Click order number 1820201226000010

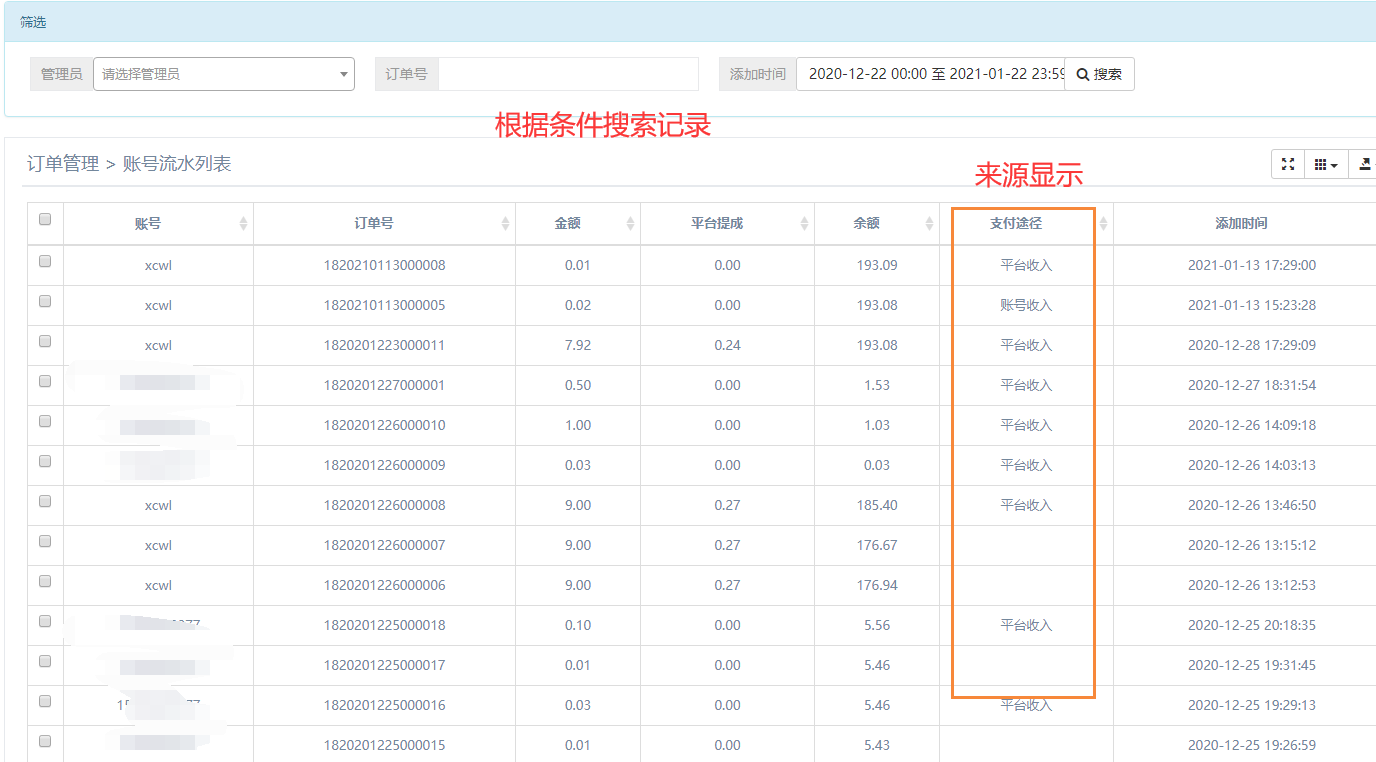[x=384, y=425]
